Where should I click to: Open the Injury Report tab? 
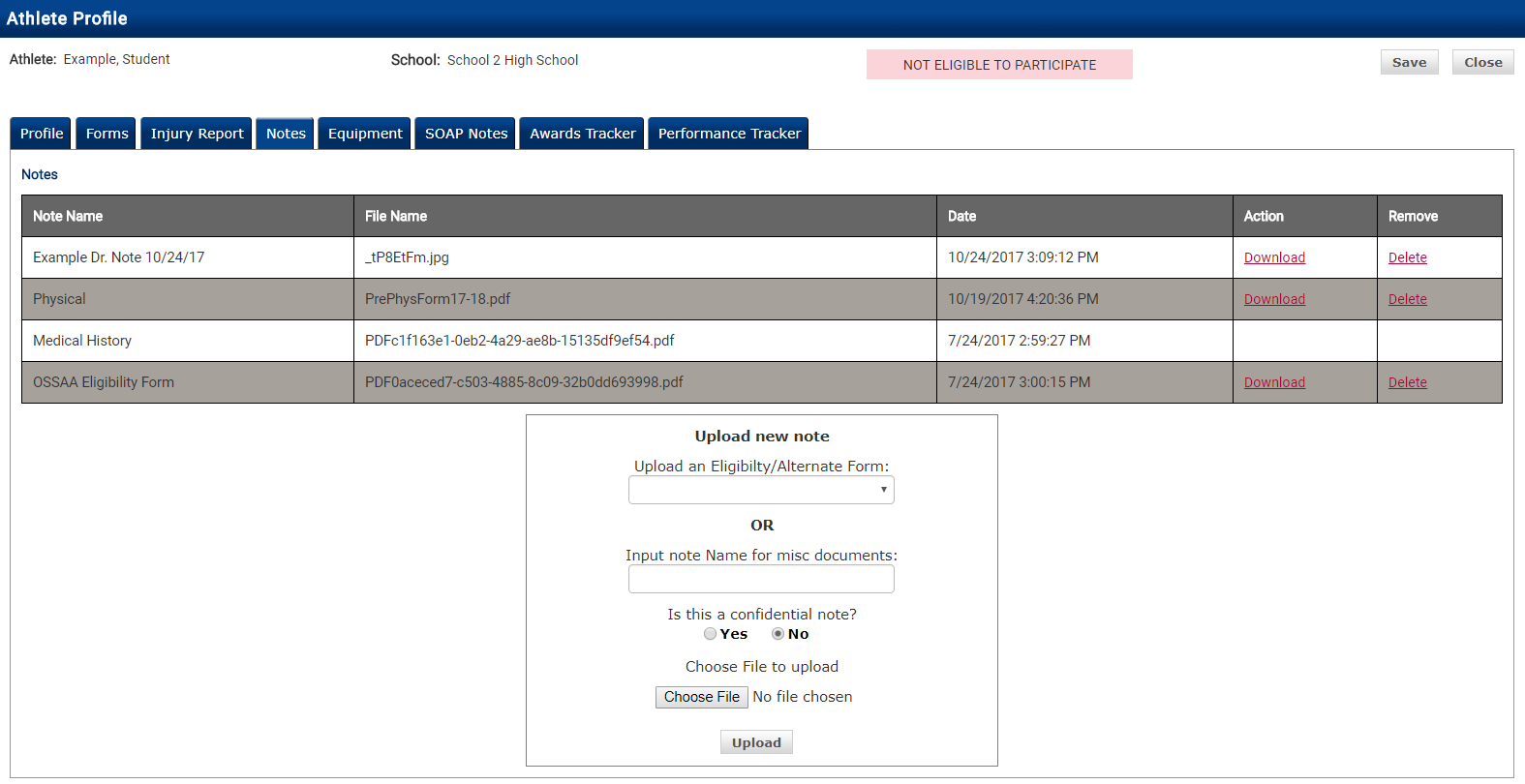[x=197, y=134]
